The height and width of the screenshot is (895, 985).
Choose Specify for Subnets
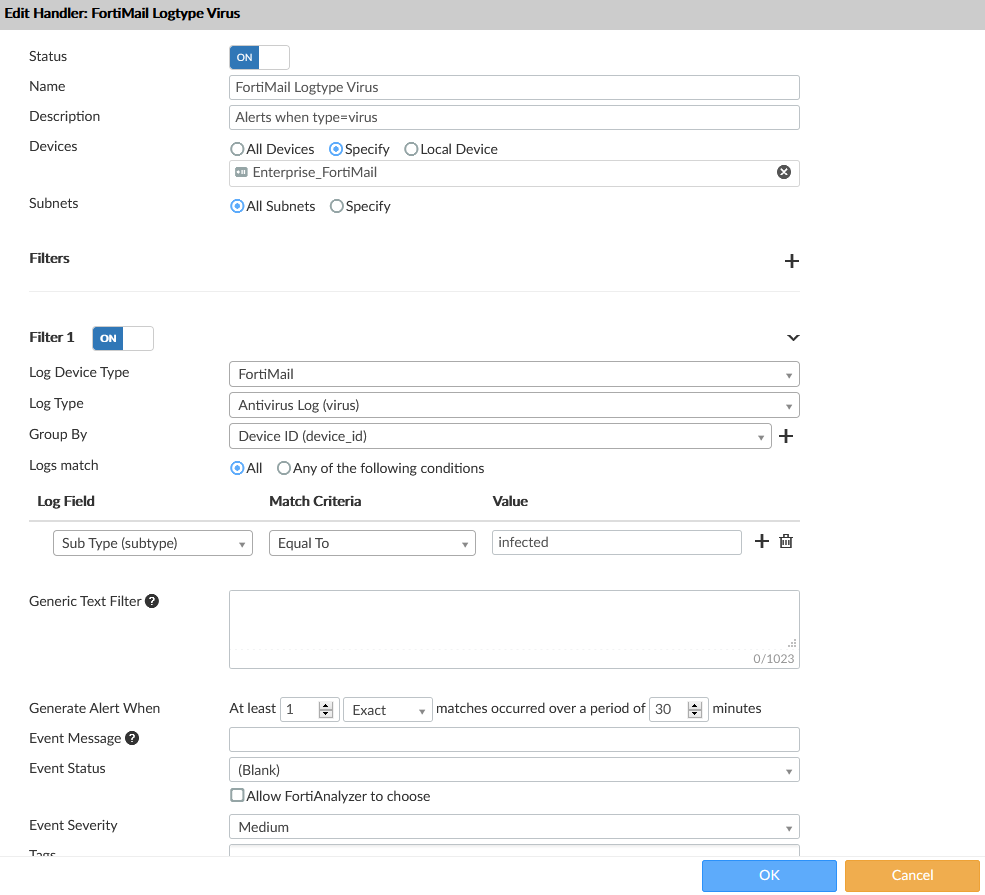click(x=337, y=206)
